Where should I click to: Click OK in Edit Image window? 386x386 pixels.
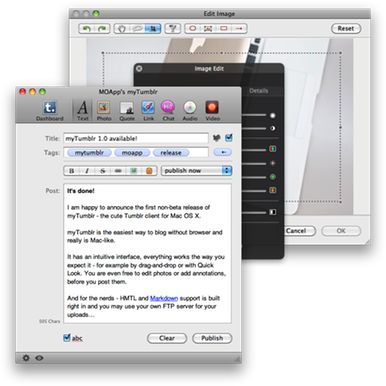pos(341,231)
